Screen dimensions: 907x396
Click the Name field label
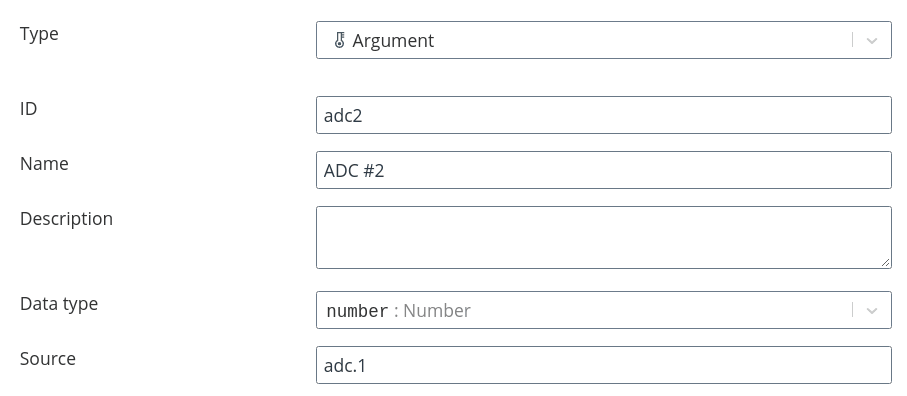(x=45, y=164)
